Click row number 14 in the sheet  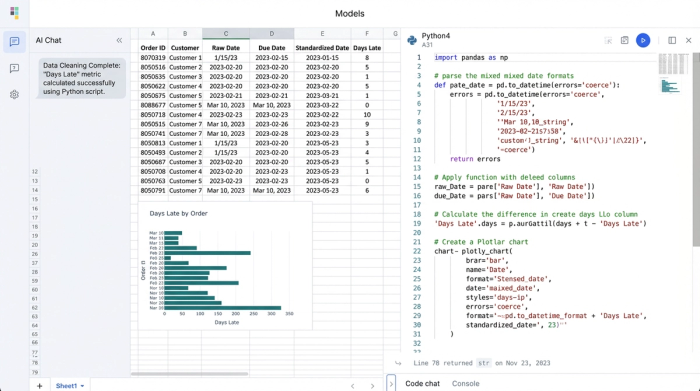pyautogui.click(x=35, y=190)
